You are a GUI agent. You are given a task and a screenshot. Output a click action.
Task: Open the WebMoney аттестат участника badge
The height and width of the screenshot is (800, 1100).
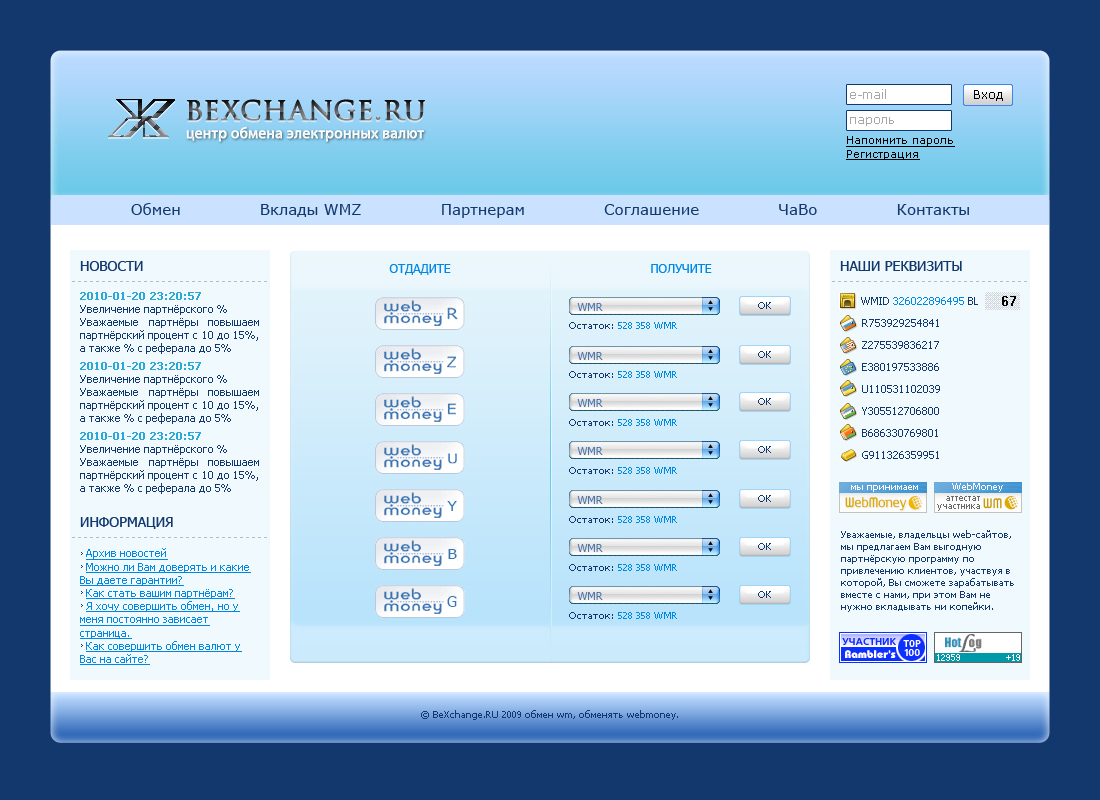978,497
